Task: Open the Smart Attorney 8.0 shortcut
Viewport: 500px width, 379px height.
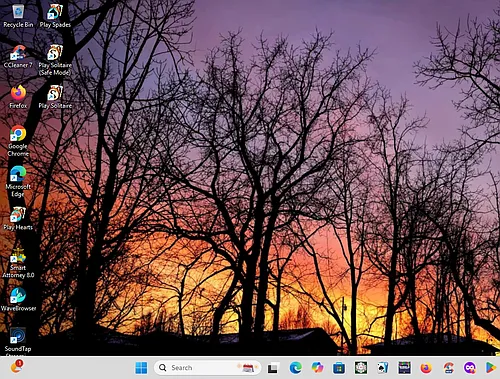Action: click(x=18, y=263)
